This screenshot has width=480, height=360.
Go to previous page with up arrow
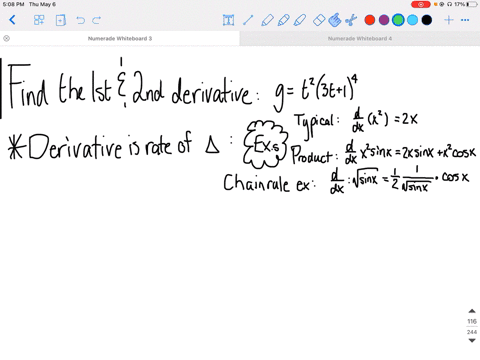[x=472, y=311]
